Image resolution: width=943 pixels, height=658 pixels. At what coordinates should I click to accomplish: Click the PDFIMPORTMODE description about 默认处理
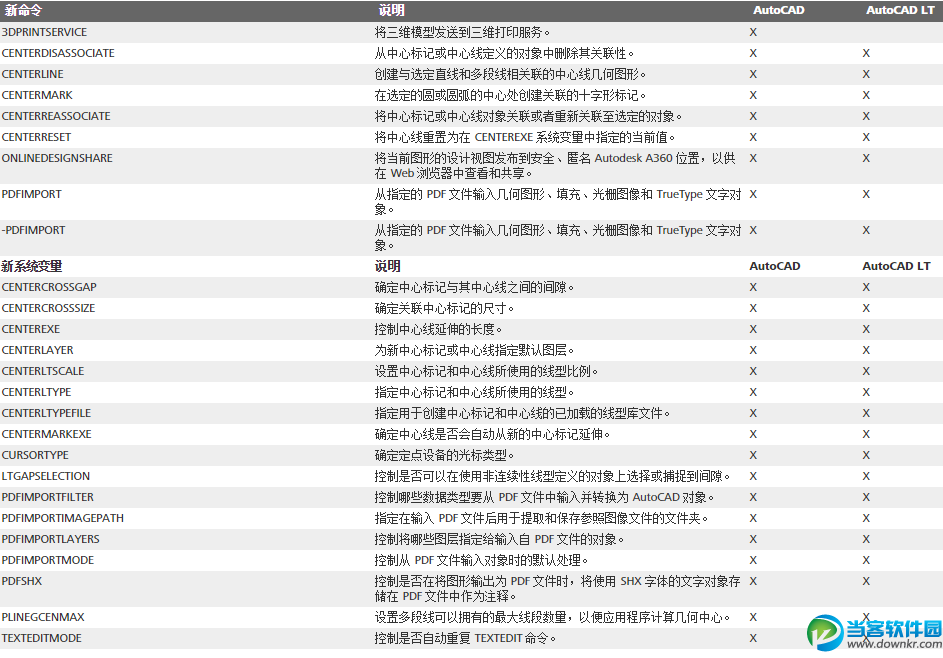coord(481,561)
